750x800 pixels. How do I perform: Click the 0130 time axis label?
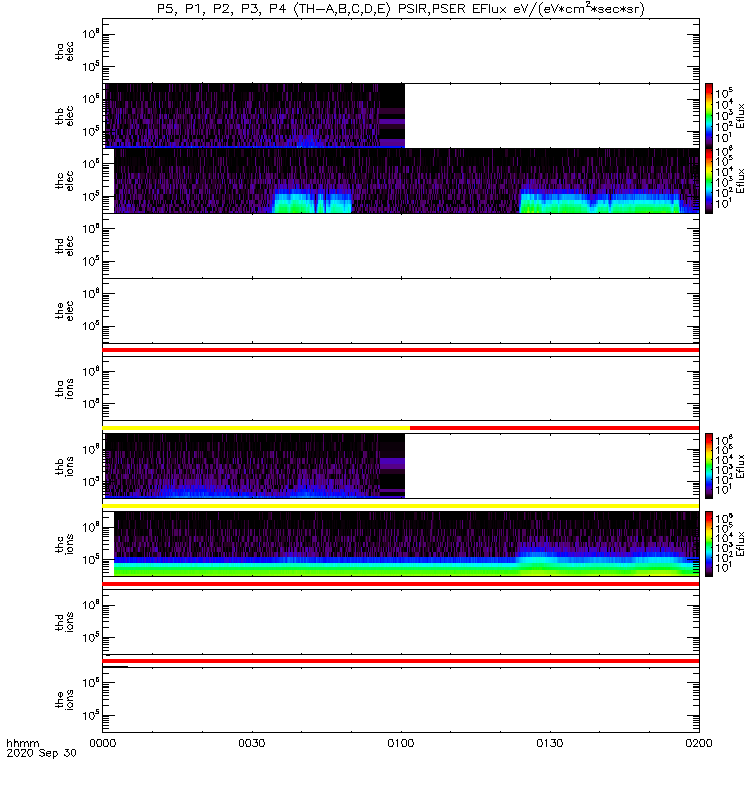[x=549, y=743]
